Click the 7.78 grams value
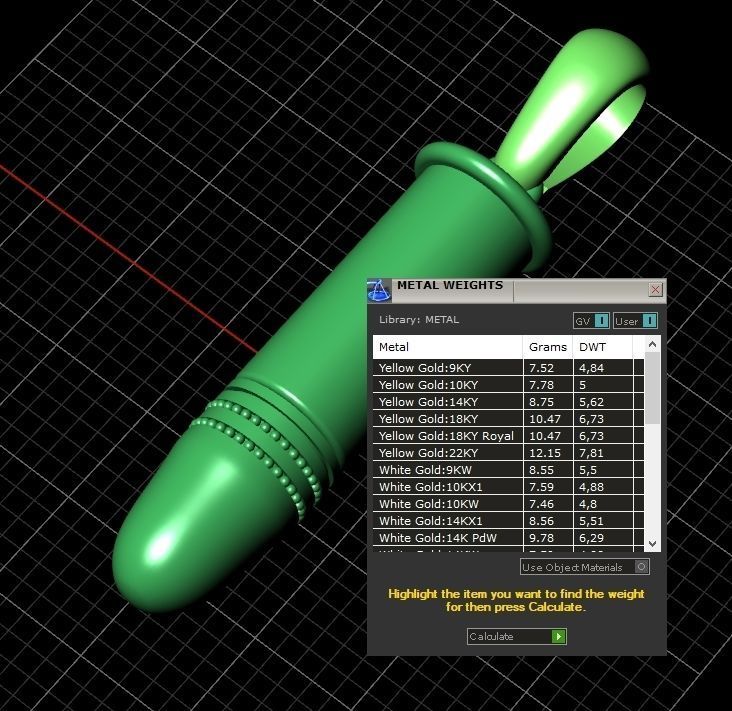The image size is (732, 711). point(541,385)
